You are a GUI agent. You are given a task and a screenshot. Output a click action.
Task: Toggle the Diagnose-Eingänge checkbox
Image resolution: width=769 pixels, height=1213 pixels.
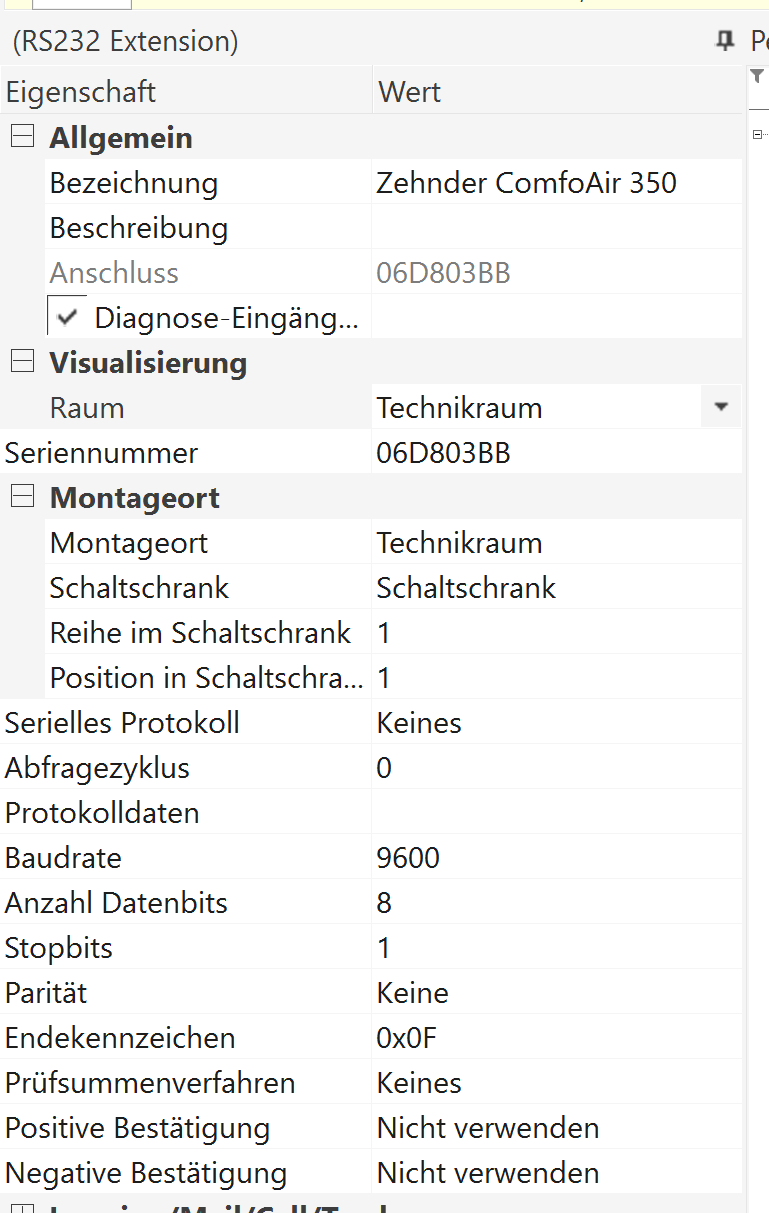68,318
